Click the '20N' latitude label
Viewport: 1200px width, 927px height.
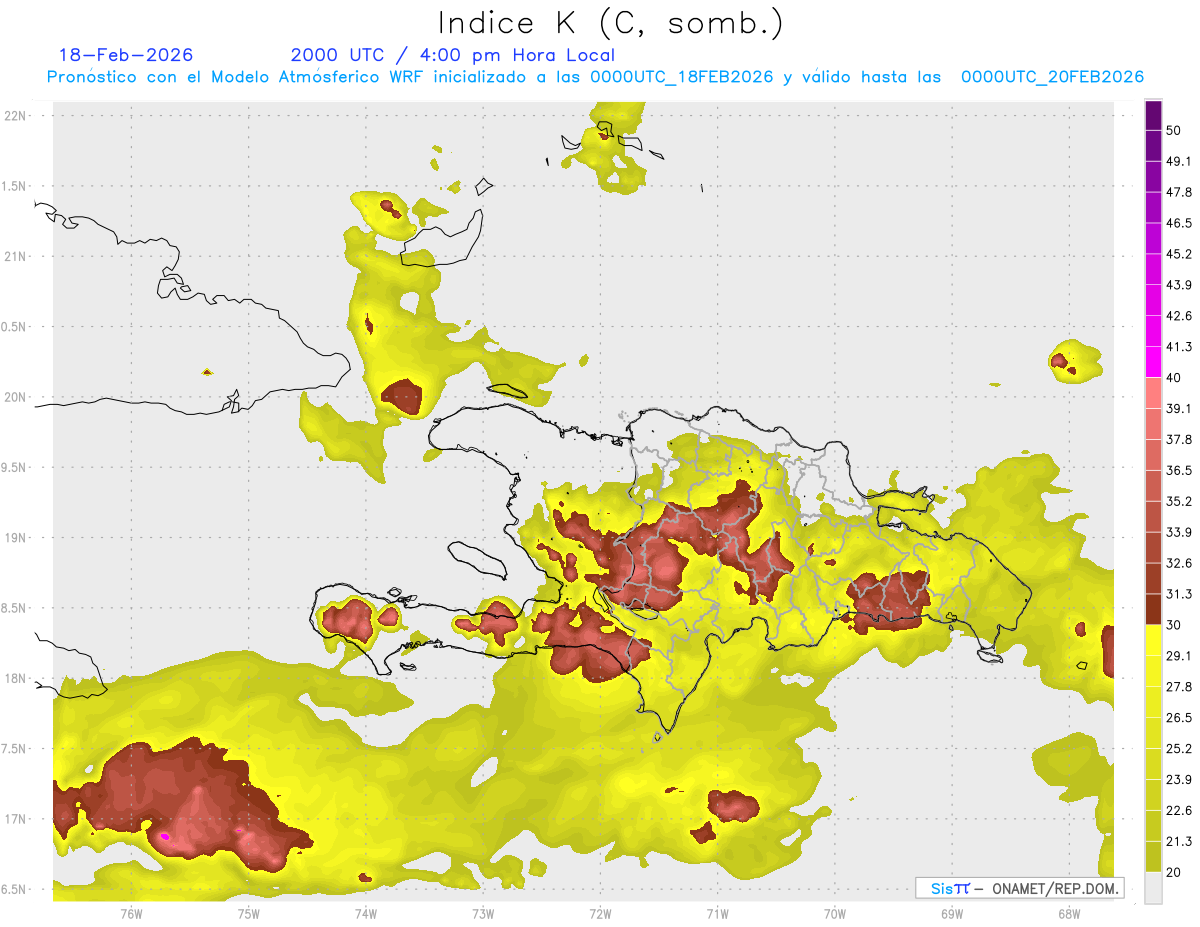(x=15, y=397)
